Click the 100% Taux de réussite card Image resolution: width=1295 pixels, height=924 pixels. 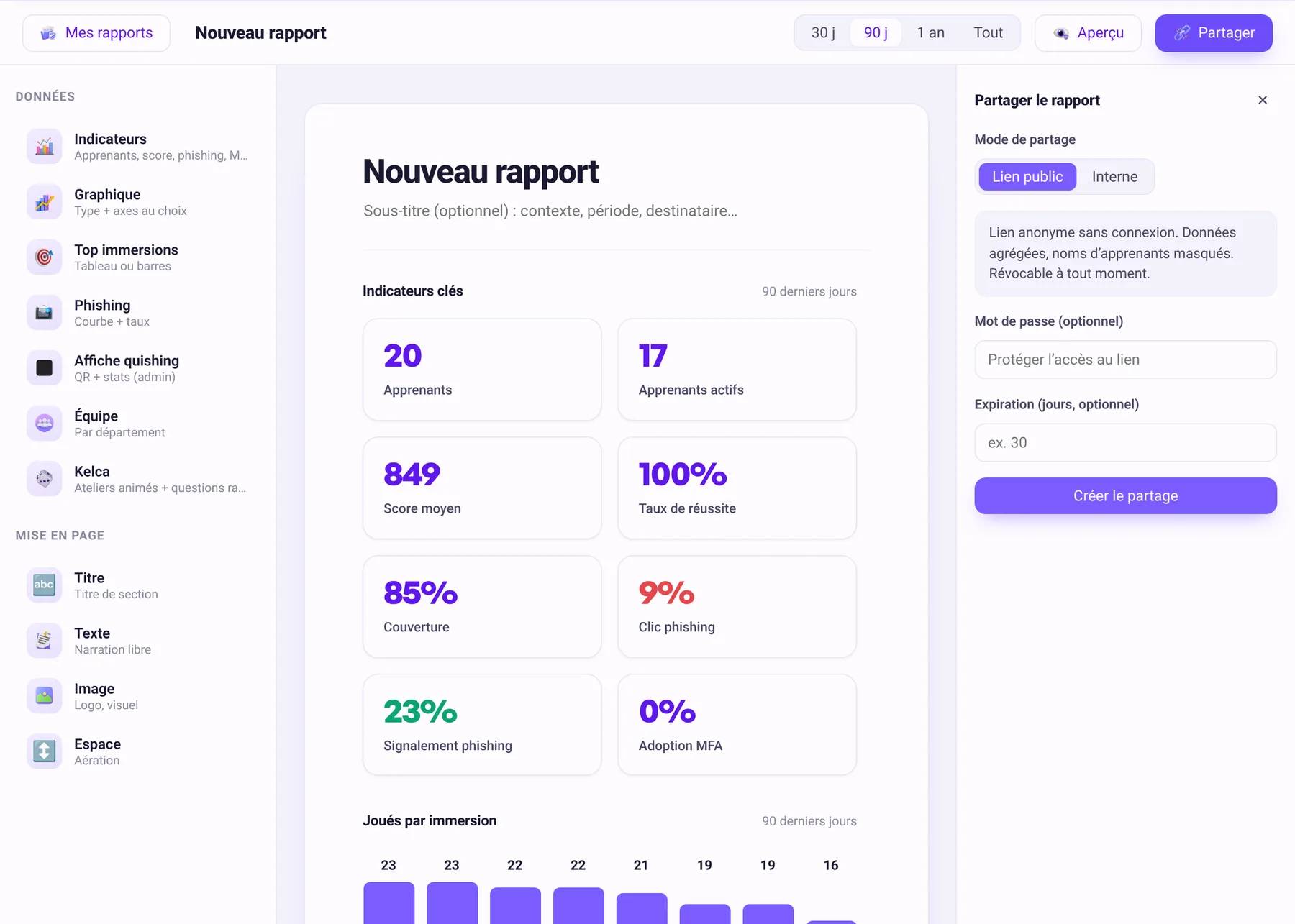[737, 488]
